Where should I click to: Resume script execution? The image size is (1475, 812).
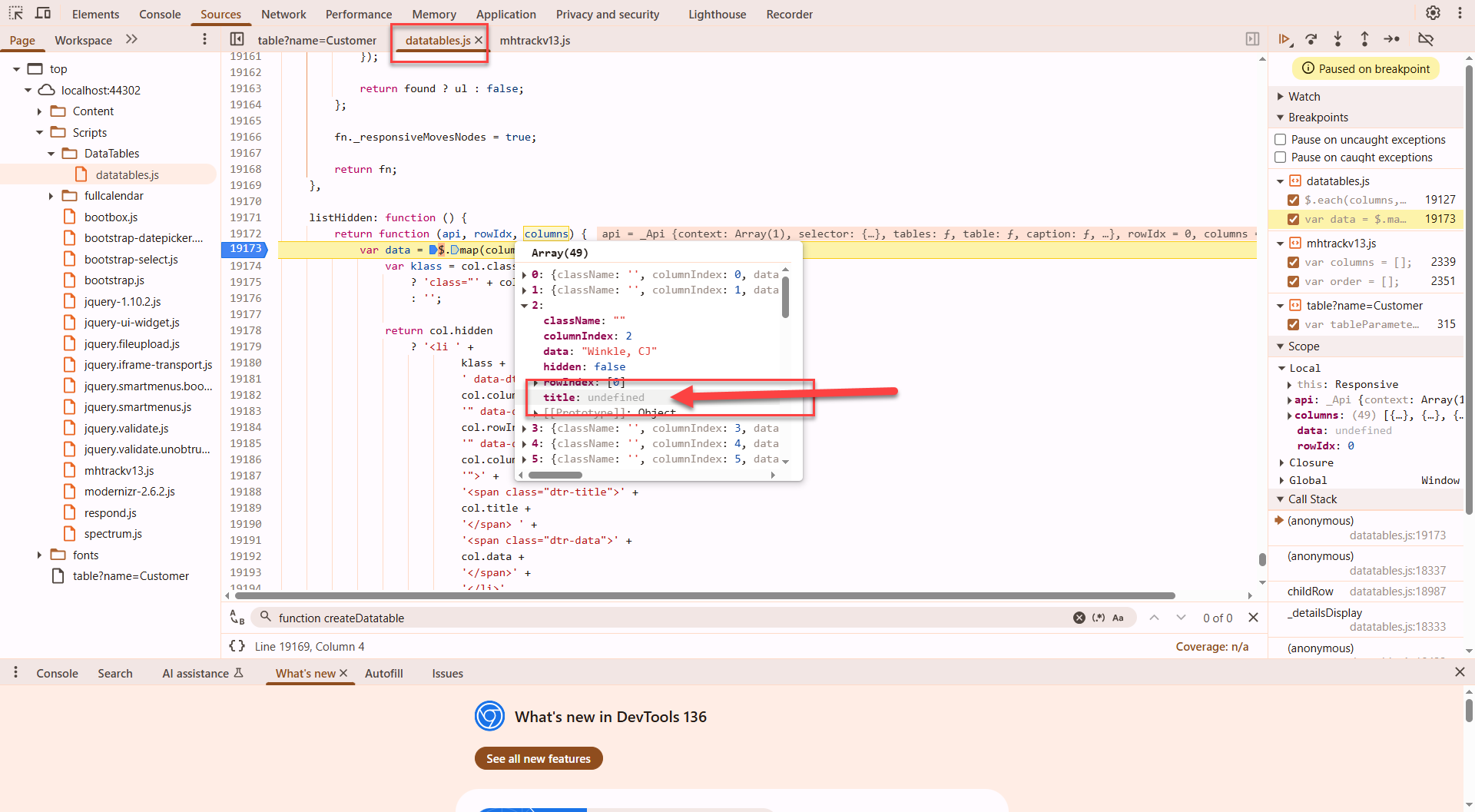tap(1285, 39)
